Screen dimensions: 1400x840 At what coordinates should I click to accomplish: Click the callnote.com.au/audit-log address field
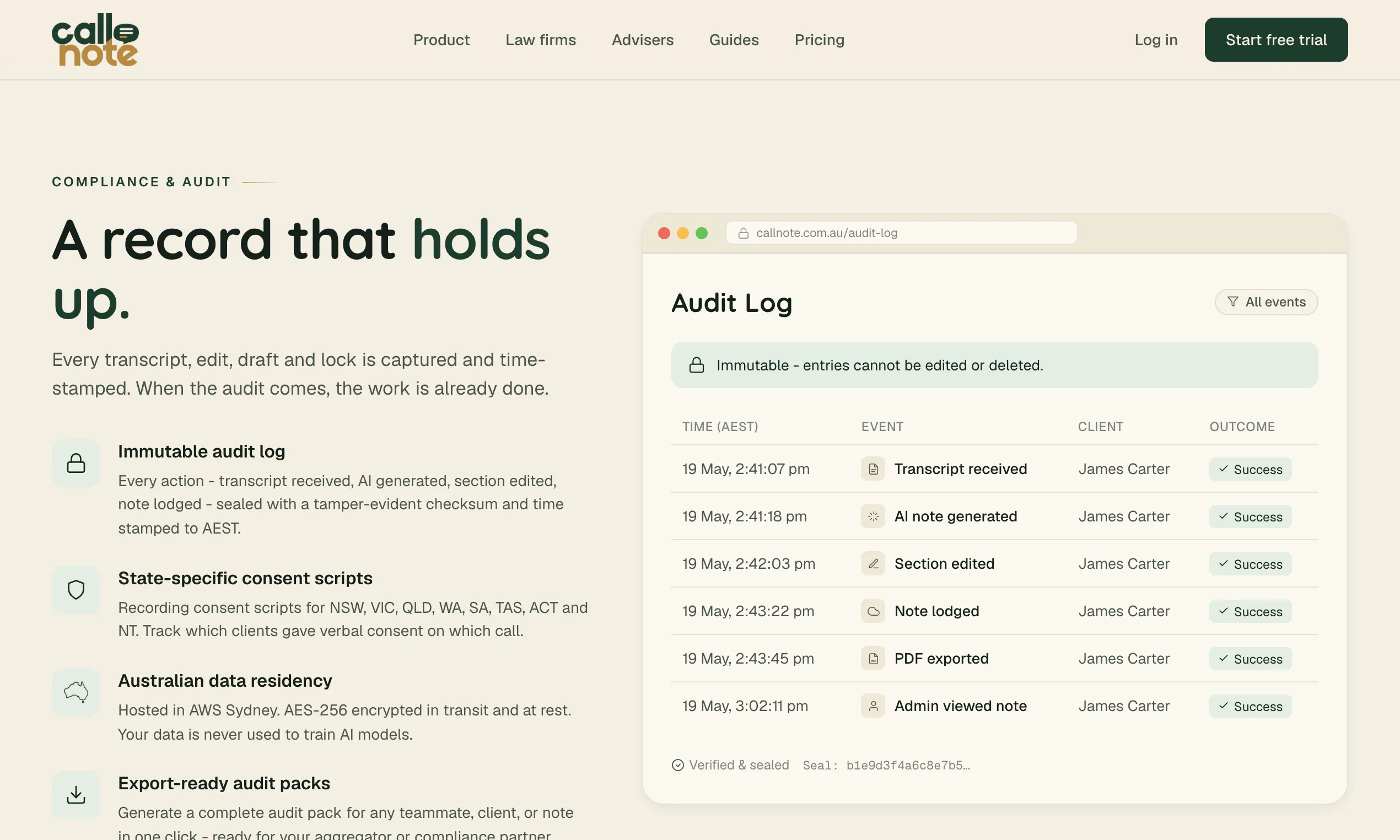[x=901, y=233]
